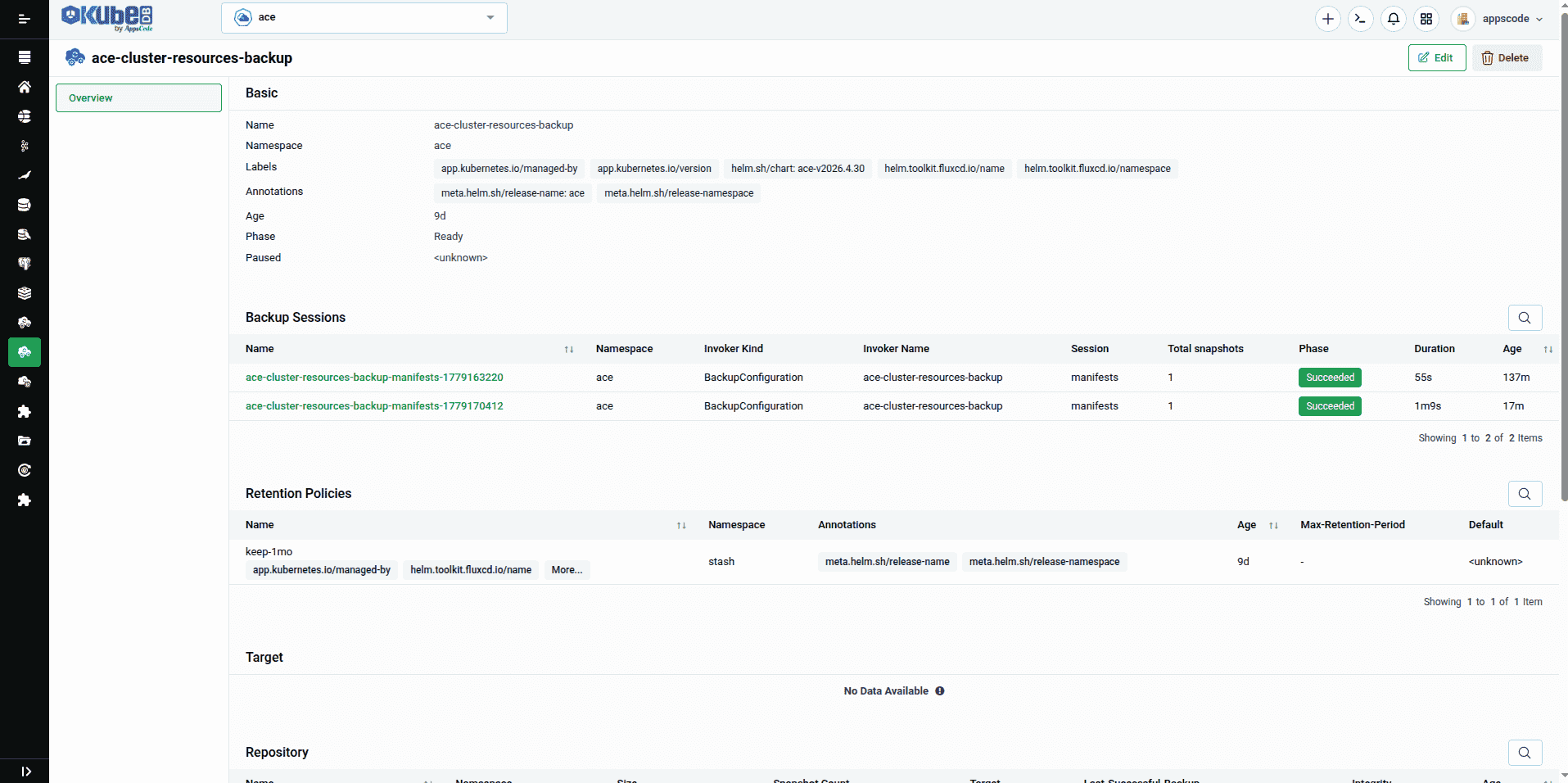The width and height of the screenshot is (1568, 783).
Task: Open the notifications bell
Action: [1394, 19]
